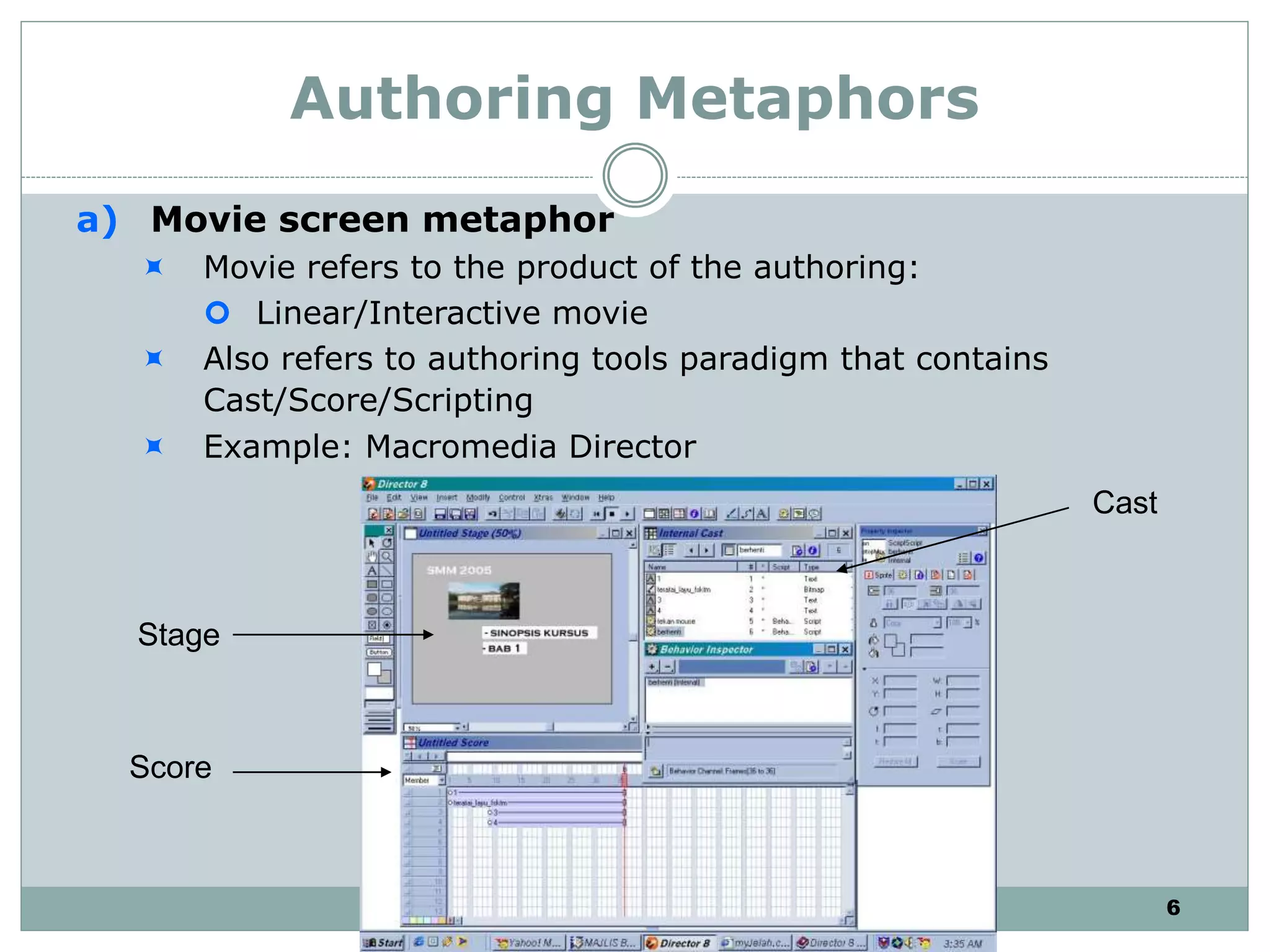Click the foreground color chip in tool palette
The width and height of the screenshot is (1270, 952).
(374, 669)
